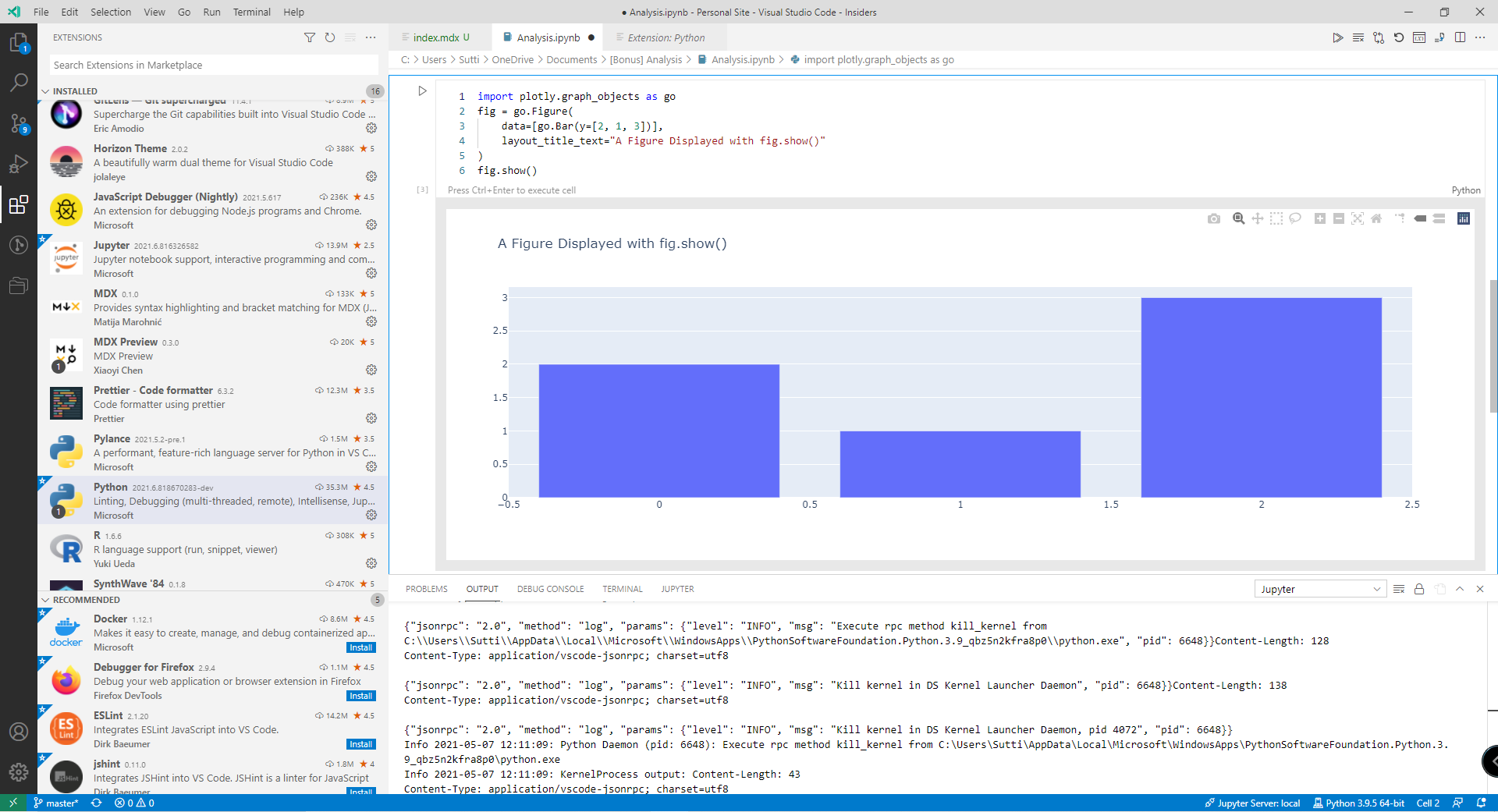Show closest data on hover

[x=1421, y=218]
